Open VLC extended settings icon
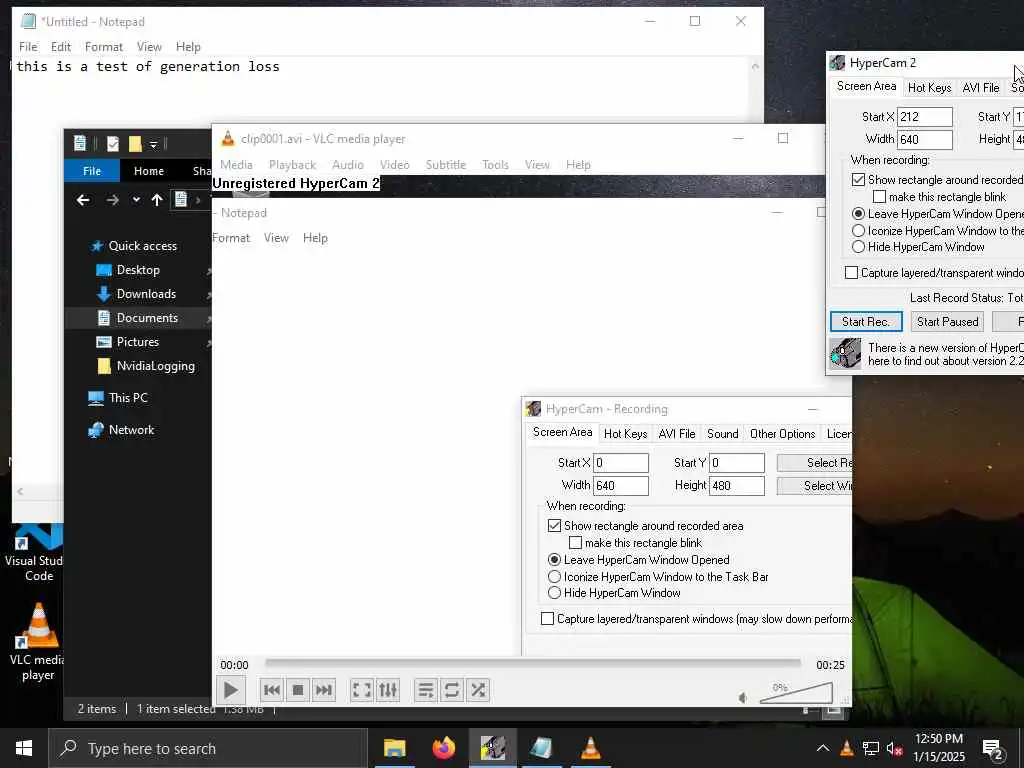This screenshot has height=768, width=1024. tap(388, 690)
